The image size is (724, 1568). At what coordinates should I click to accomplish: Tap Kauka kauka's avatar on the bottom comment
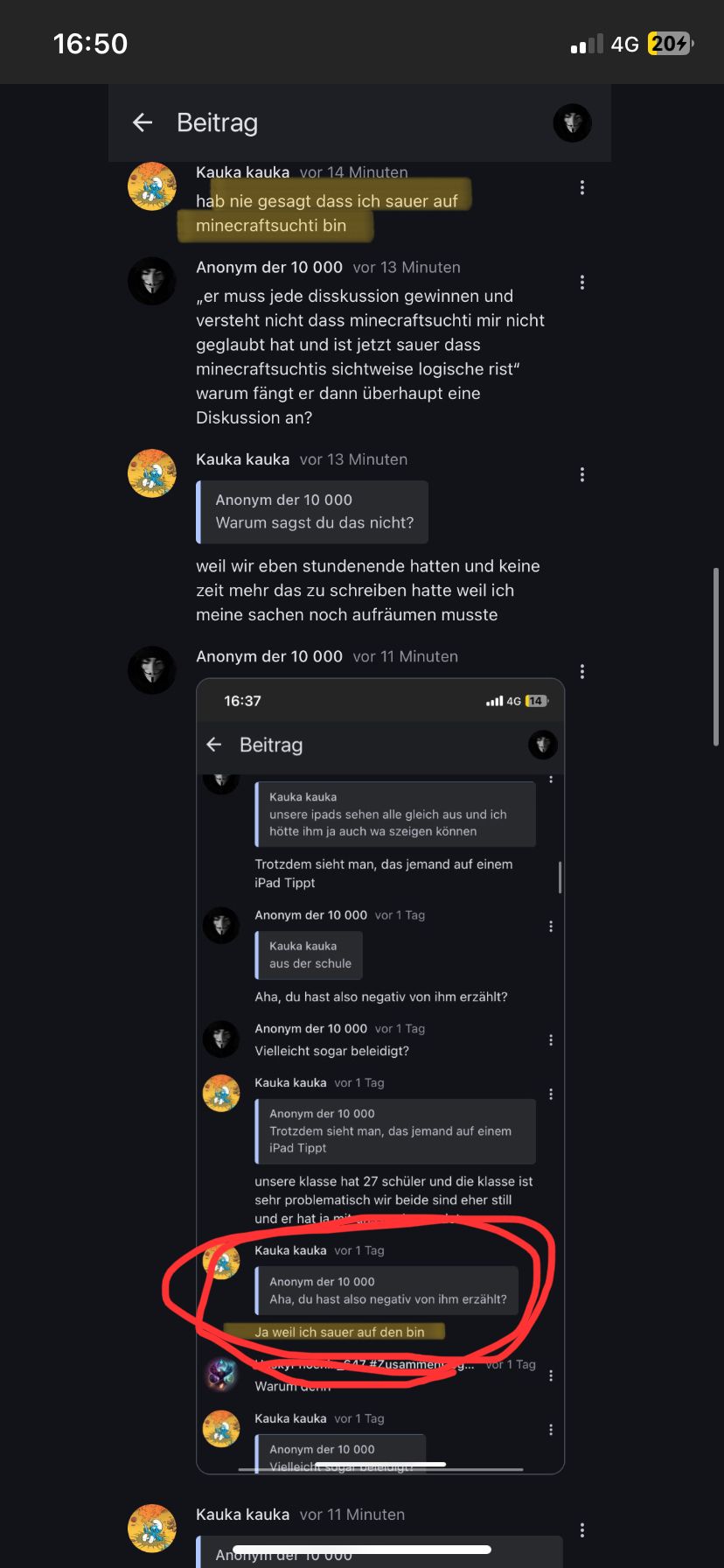click(152, 1528)
